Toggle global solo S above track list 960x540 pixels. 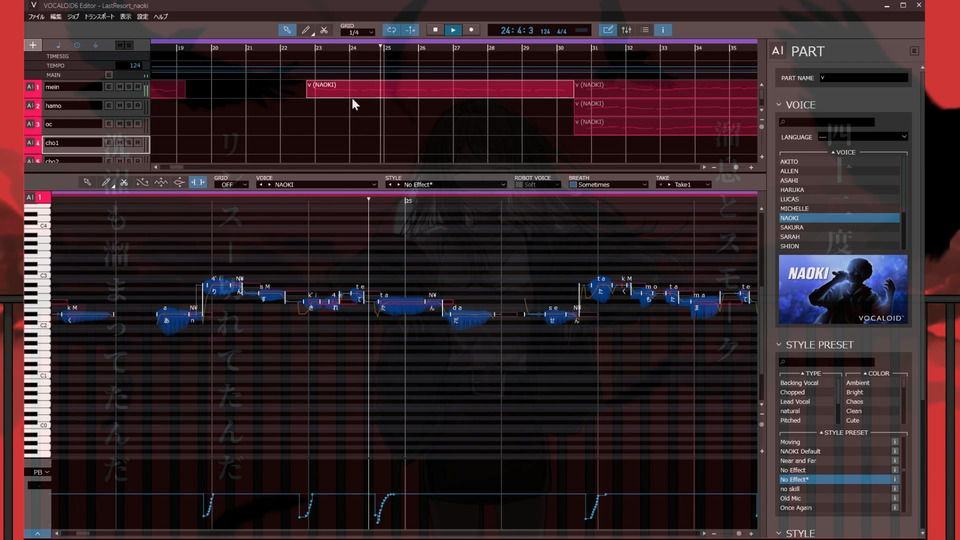pos(129,45)
